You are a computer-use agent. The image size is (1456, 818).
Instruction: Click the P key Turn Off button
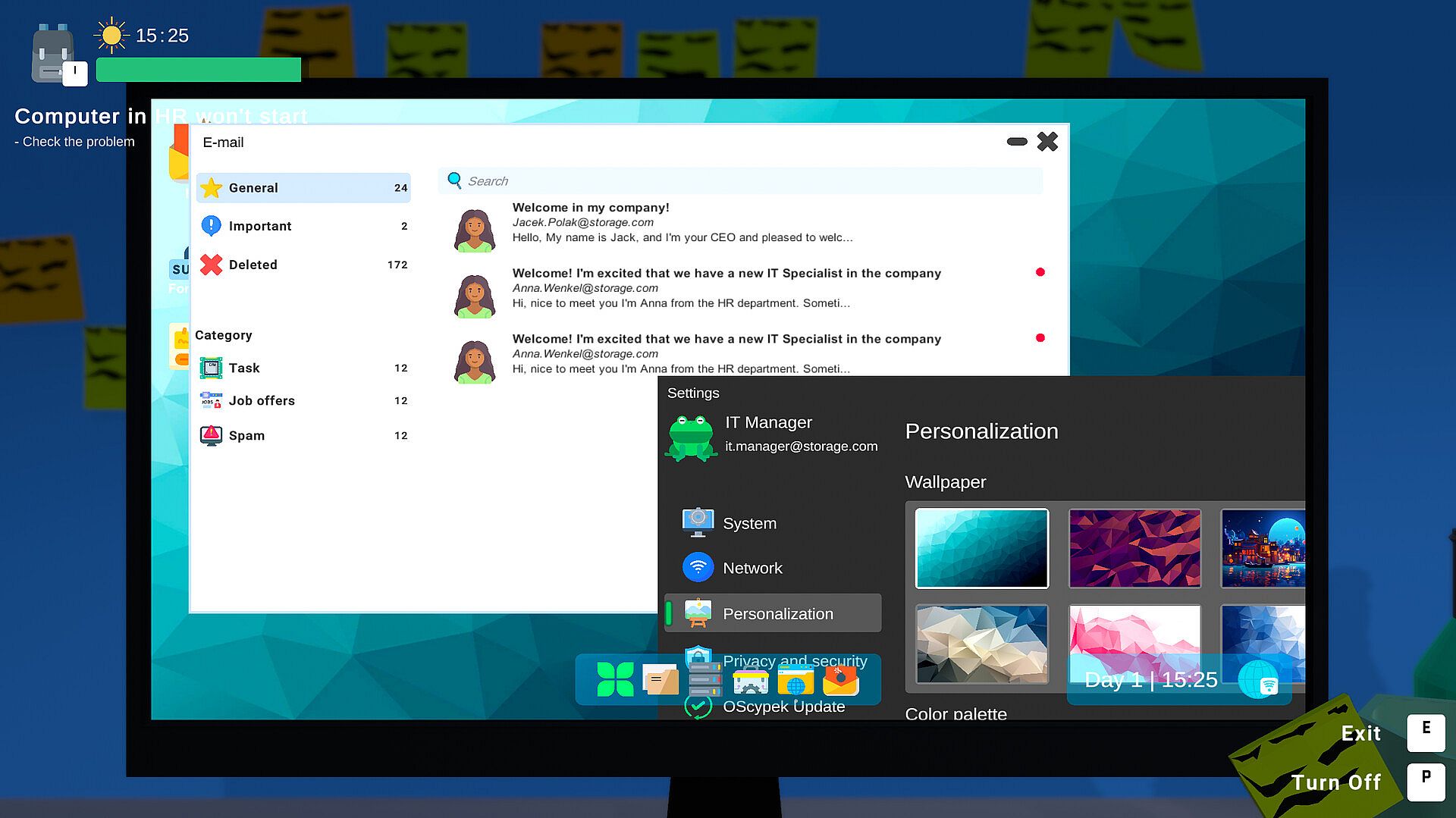[x=1426, y=782]
